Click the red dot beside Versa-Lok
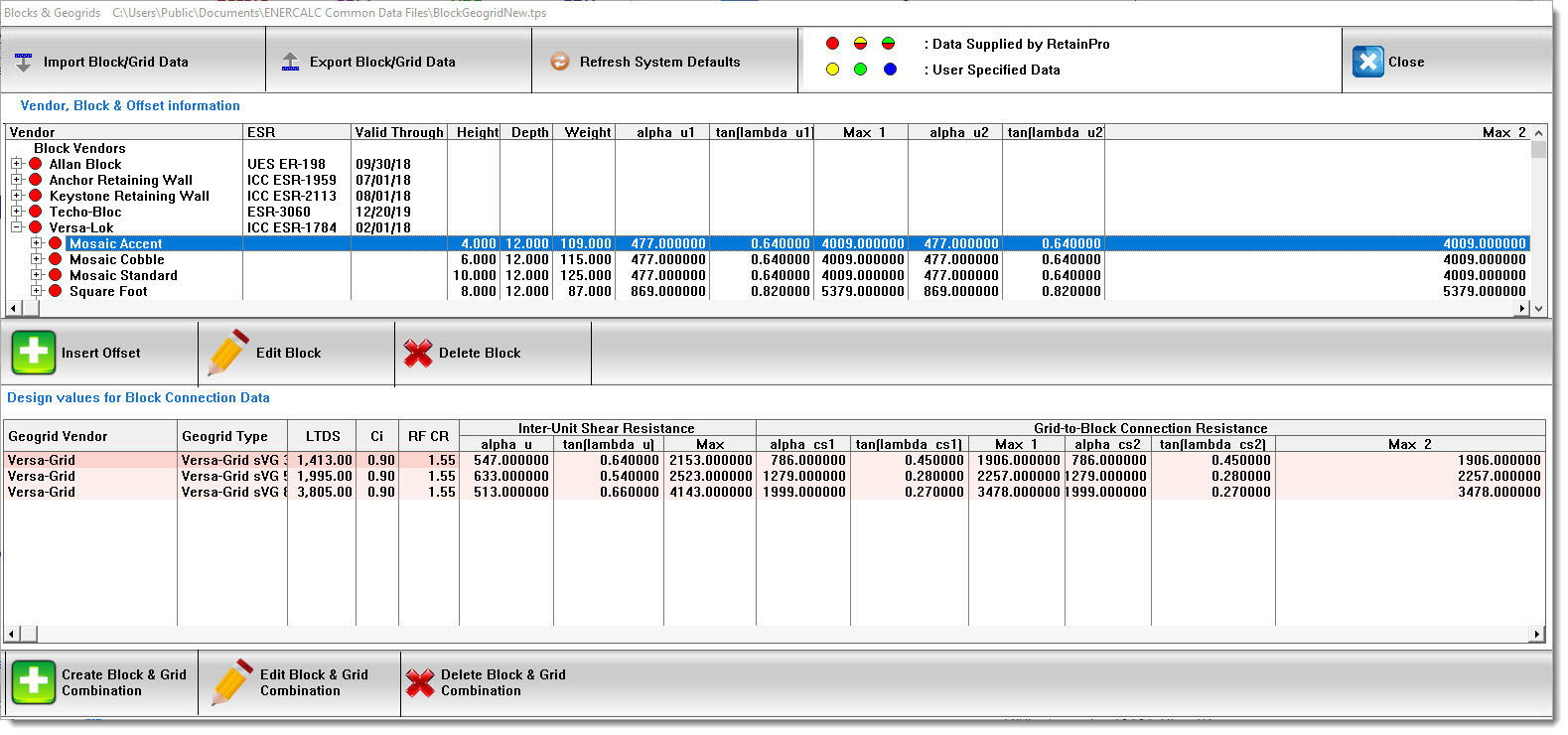Viewport: 1568px width, 735px height. [x=36, y=227]
